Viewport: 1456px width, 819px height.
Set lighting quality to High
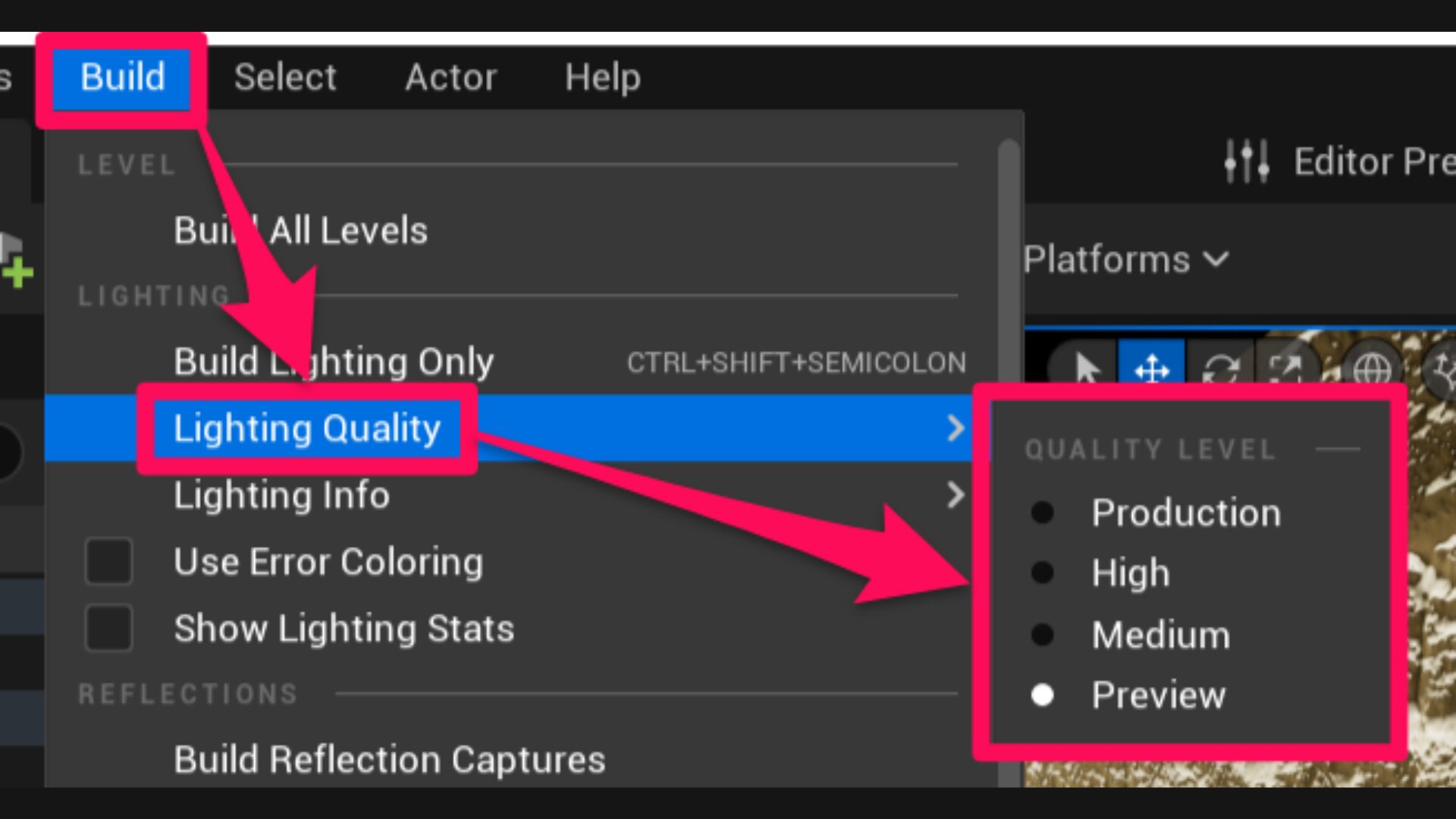tap(1130, 573)
